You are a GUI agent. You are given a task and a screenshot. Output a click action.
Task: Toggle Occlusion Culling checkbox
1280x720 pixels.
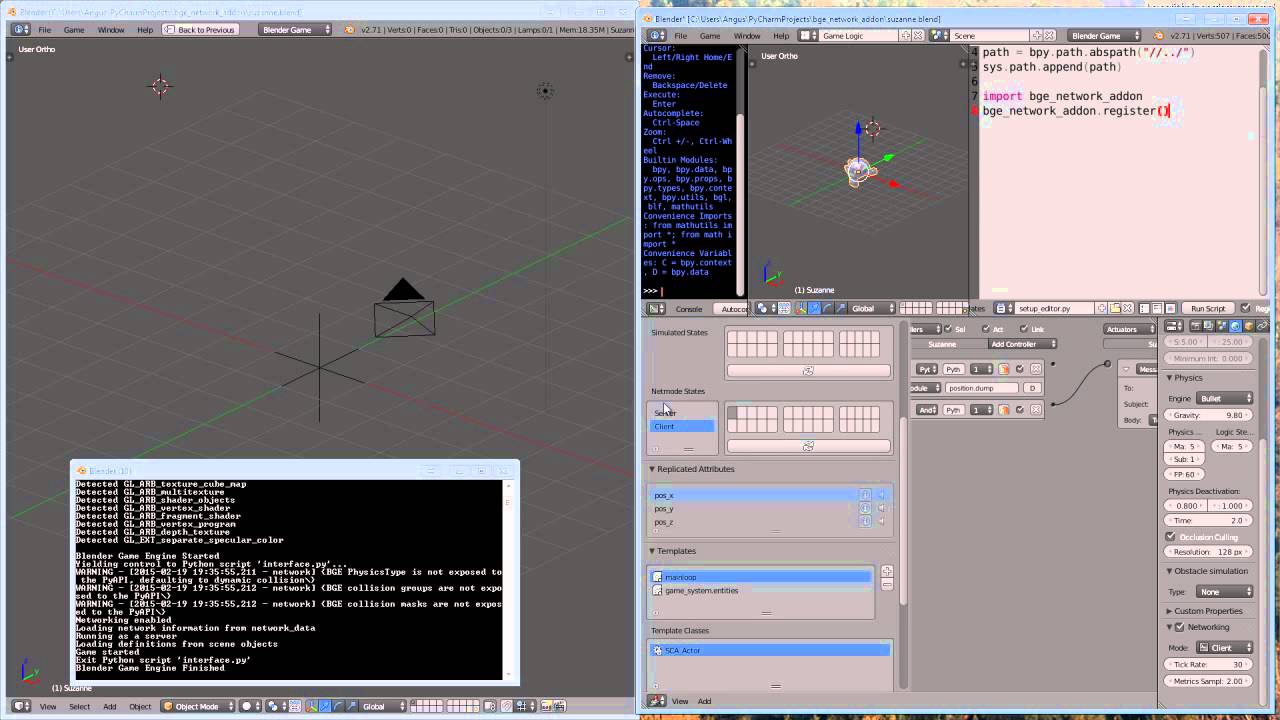click(1171, 537)
